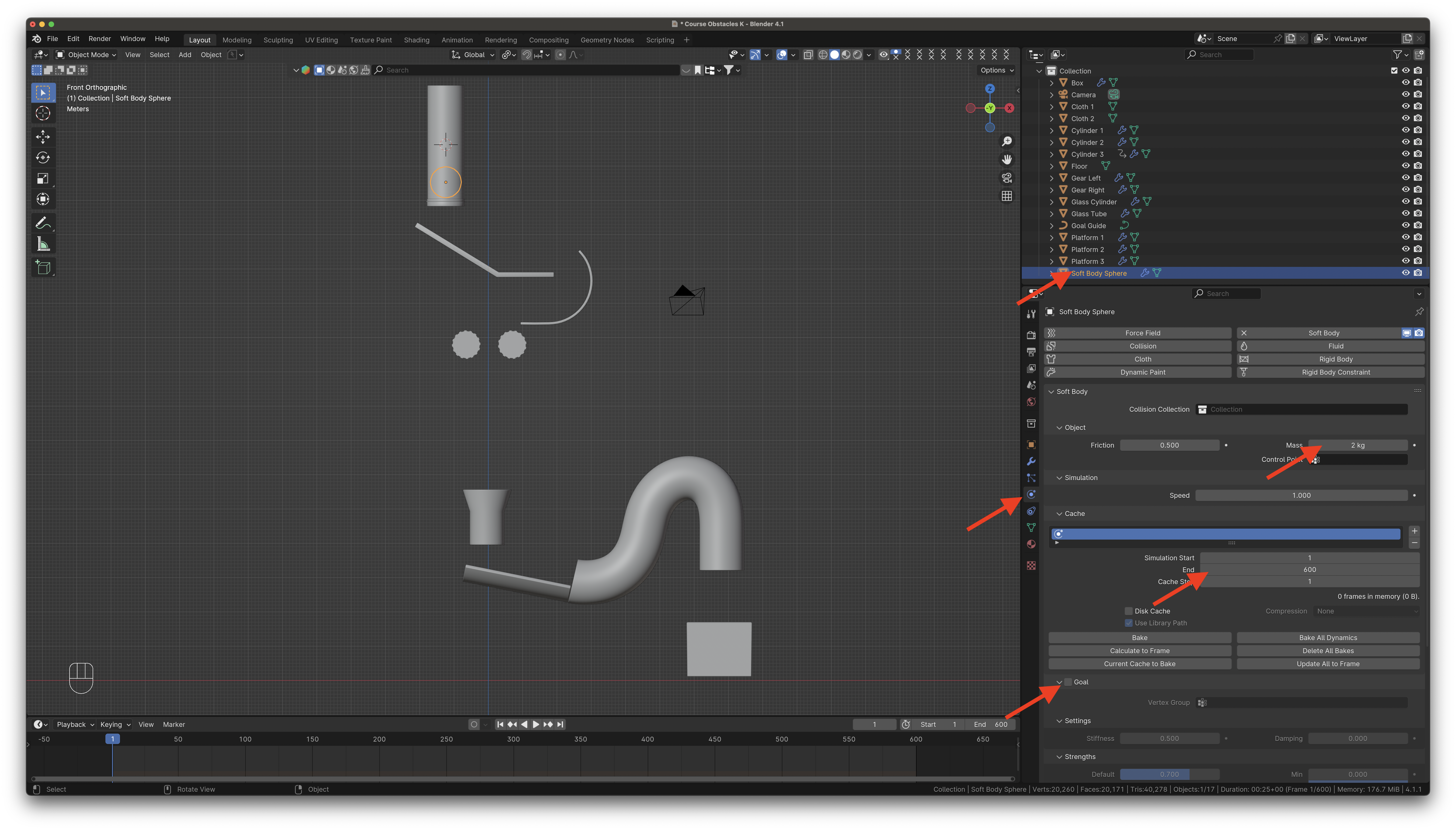Open the Render properties tab icon

click(x=1031, y=335)
